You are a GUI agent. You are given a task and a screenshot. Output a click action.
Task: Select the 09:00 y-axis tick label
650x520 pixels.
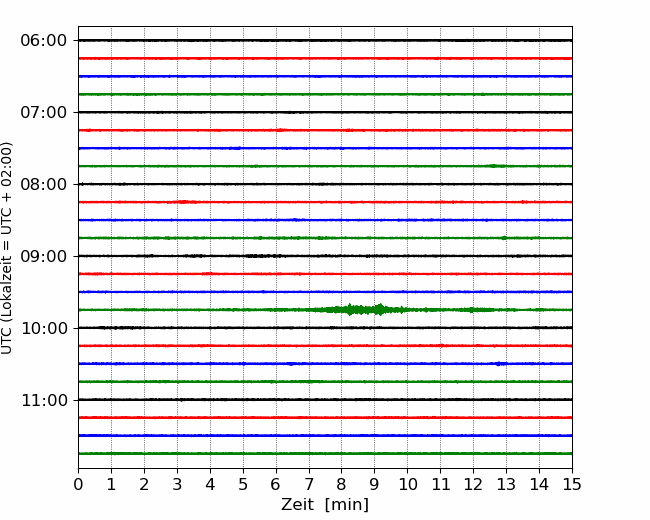[x=44, y=256]
